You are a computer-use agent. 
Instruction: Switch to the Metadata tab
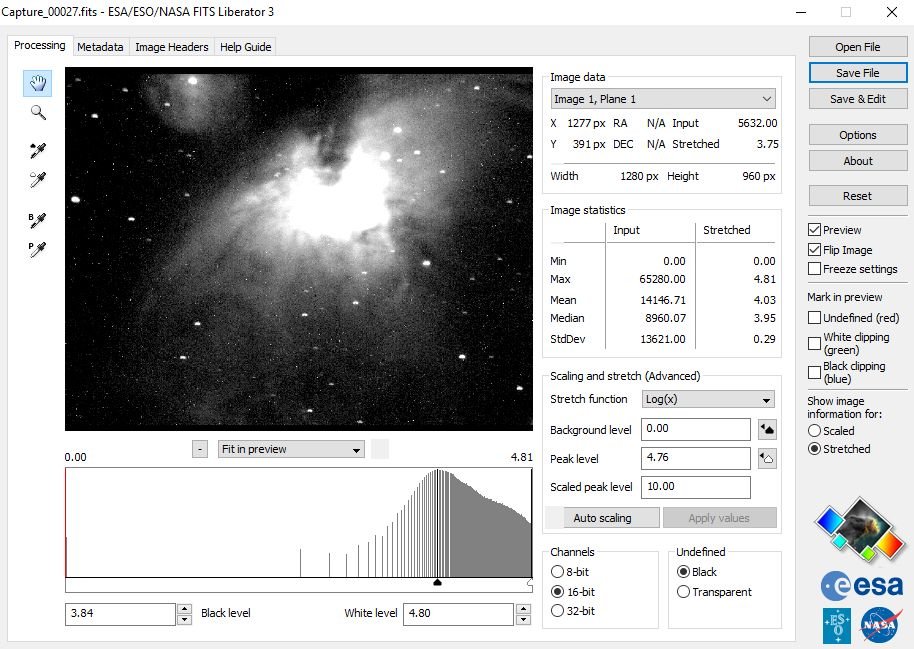coord(100,47)
